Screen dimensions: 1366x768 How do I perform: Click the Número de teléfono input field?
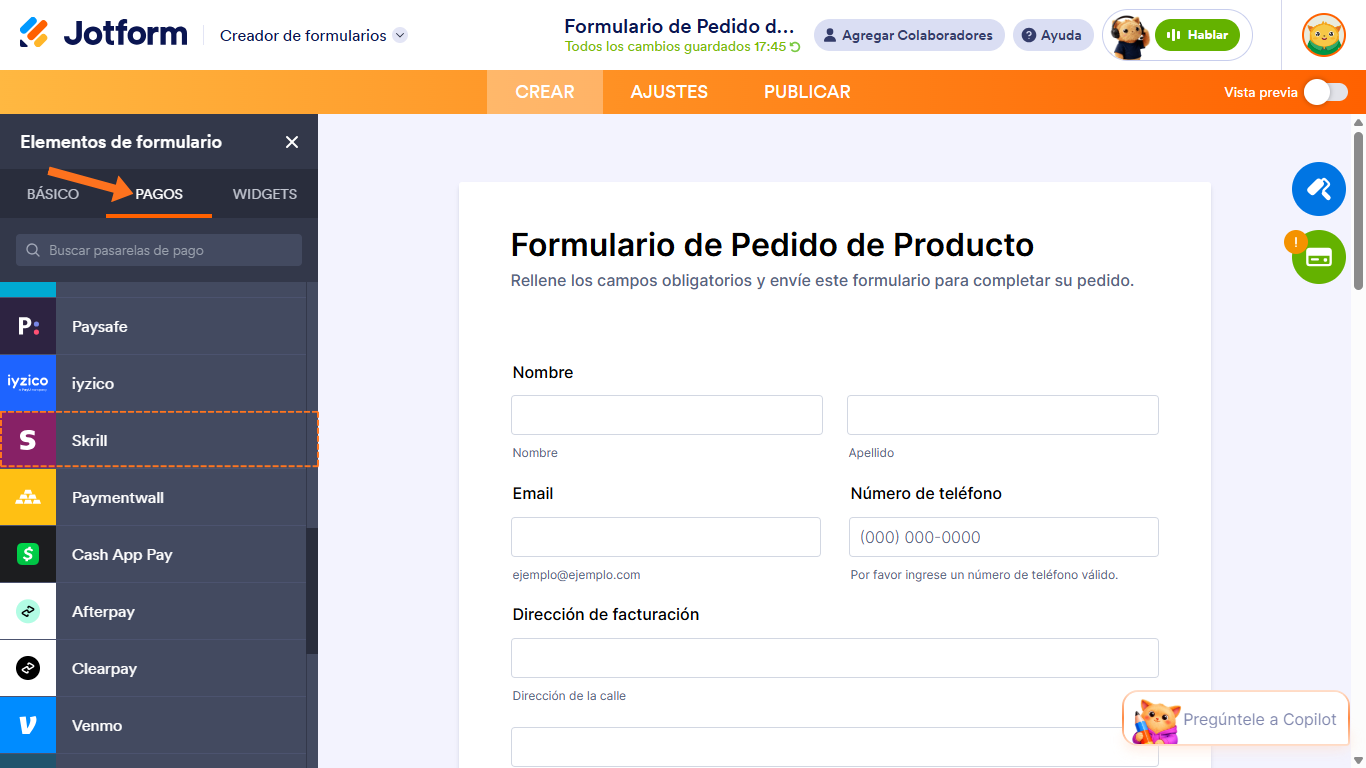(x=1004, y=537)
